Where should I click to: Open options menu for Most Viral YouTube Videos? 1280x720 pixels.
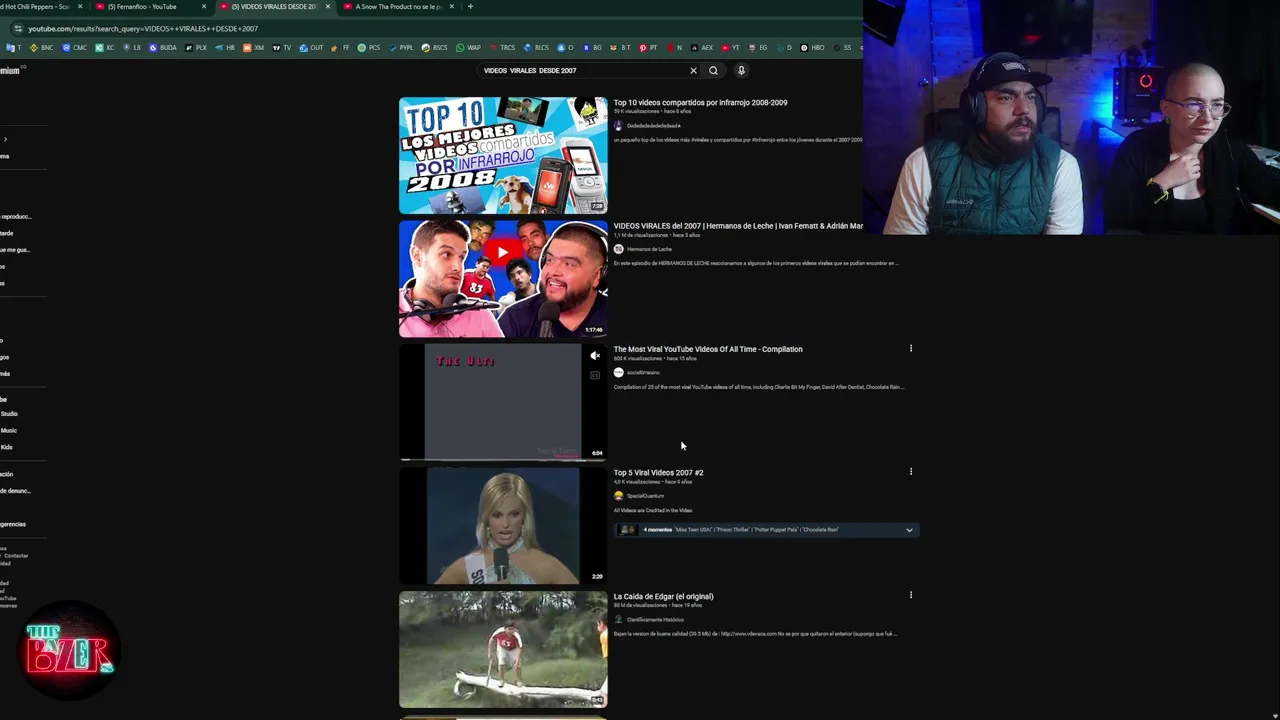(910, 348)
